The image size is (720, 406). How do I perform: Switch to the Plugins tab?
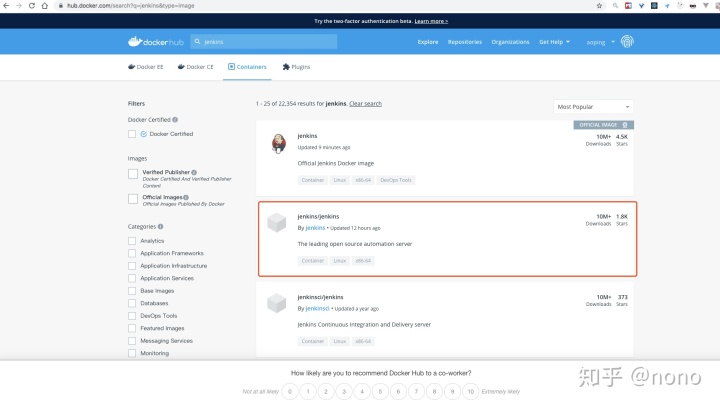[296, 67]
